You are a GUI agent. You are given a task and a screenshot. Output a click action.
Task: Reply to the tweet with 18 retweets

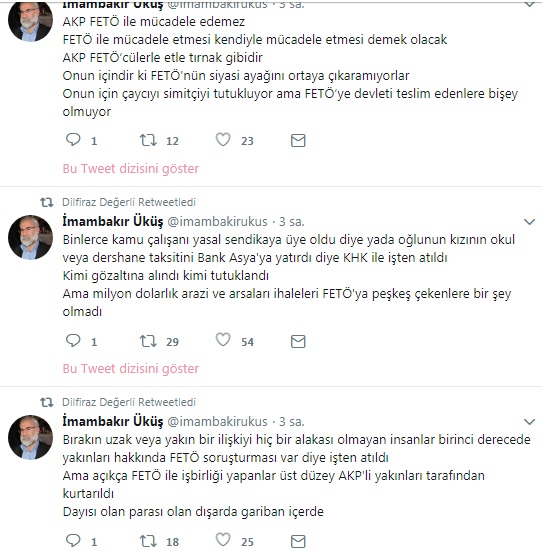click(73, 541)
